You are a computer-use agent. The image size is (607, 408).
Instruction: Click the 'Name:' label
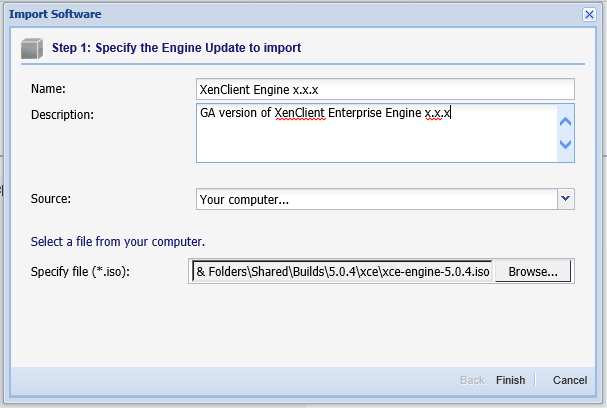click(48, 89)
